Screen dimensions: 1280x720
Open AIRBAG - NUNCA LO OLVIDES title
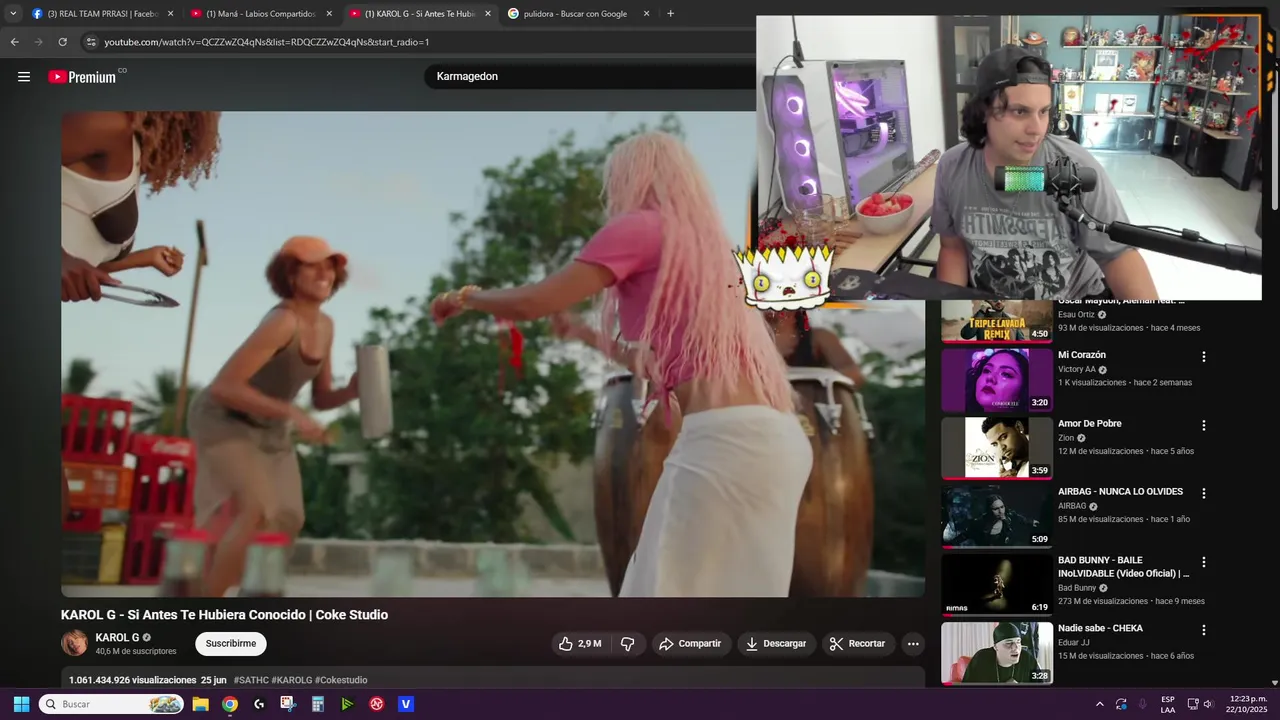(1120, 492)
